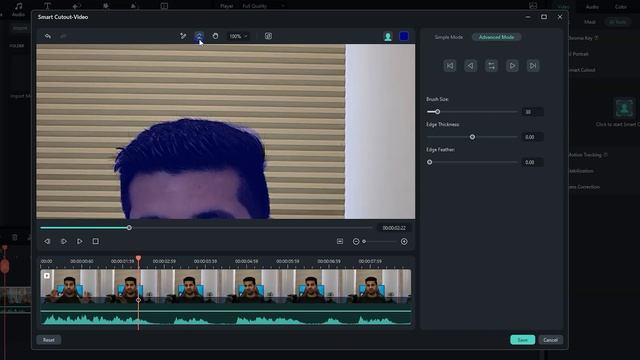Switch to Audio tab in properties panel

[x=592, y=7]
